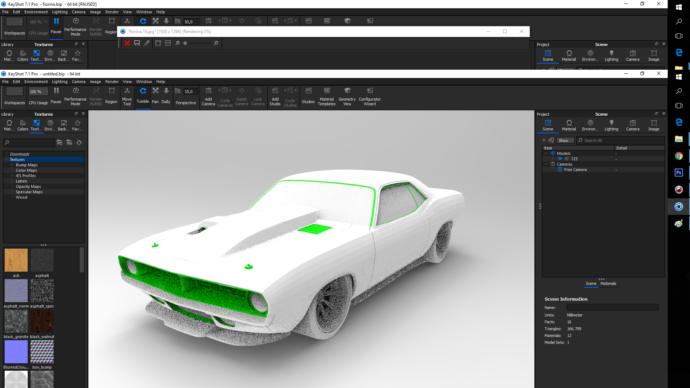
Task: Click the add folder icon beside Library search
Action: (x=59, y=143)
